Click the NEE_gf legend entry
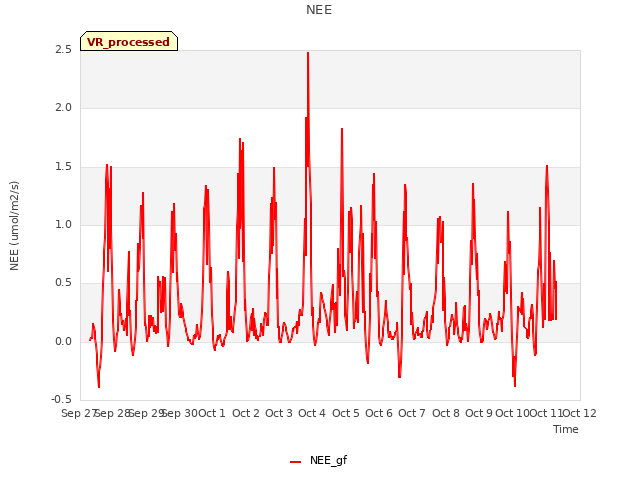This screenshot has height=480, width=640. click(318, 460)
